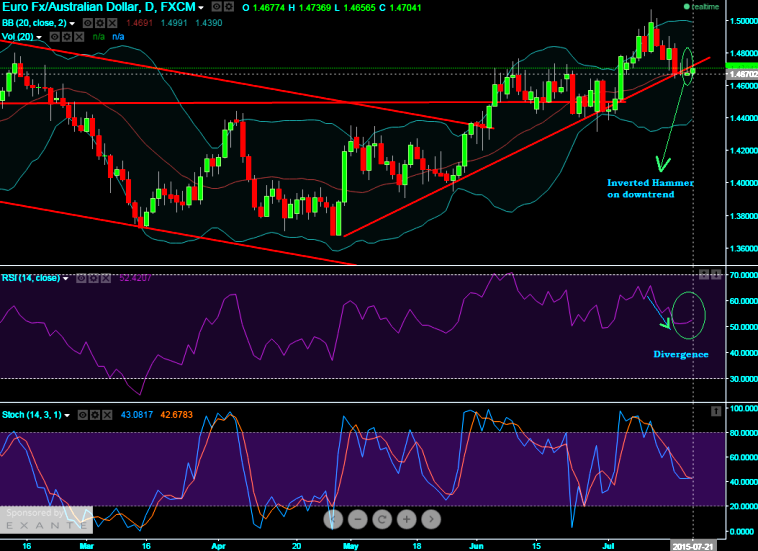Toggle visibility of the main price series
This screenshot has width=758, height=551.
217,7
